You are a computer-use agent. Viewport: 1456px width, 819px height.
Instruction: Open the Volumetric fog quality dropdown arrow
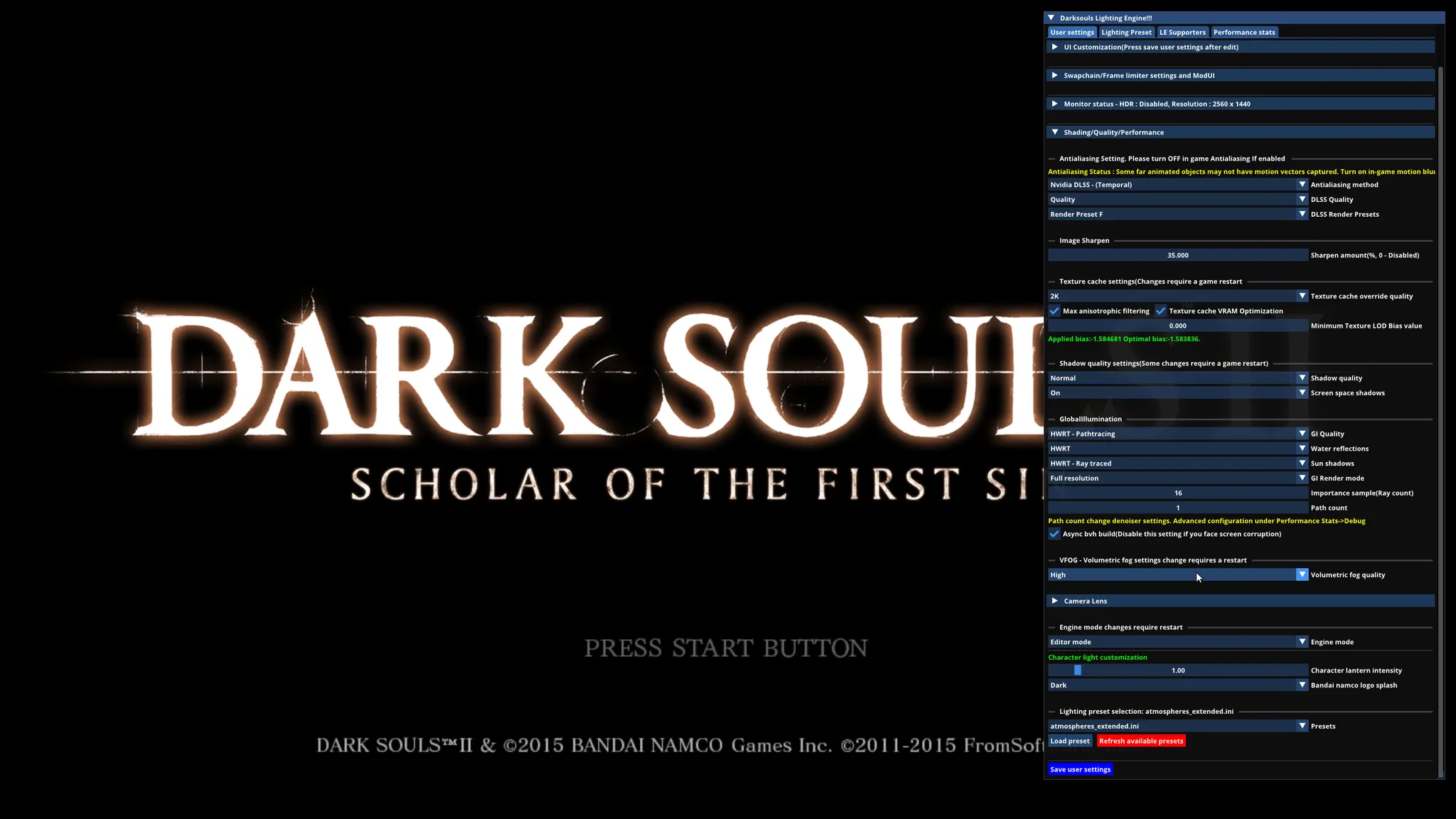1302,575
